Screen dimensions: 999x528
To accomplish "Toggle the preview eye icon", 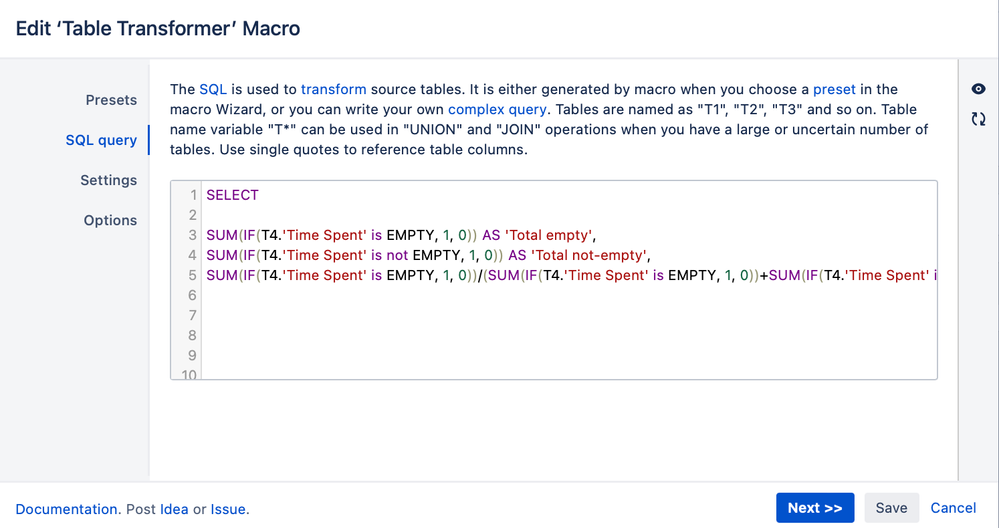I will pyautogui.click(x=978, y=89).
